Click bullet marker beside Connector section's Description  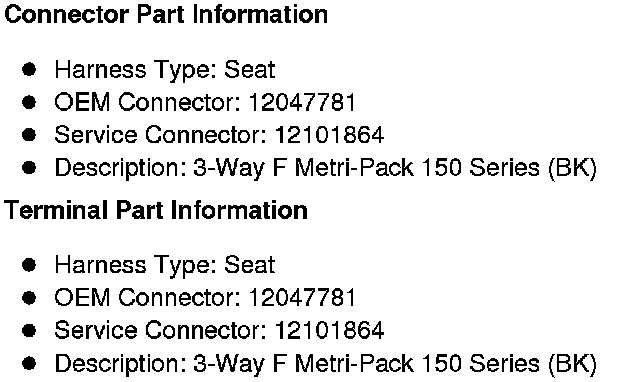29,168
